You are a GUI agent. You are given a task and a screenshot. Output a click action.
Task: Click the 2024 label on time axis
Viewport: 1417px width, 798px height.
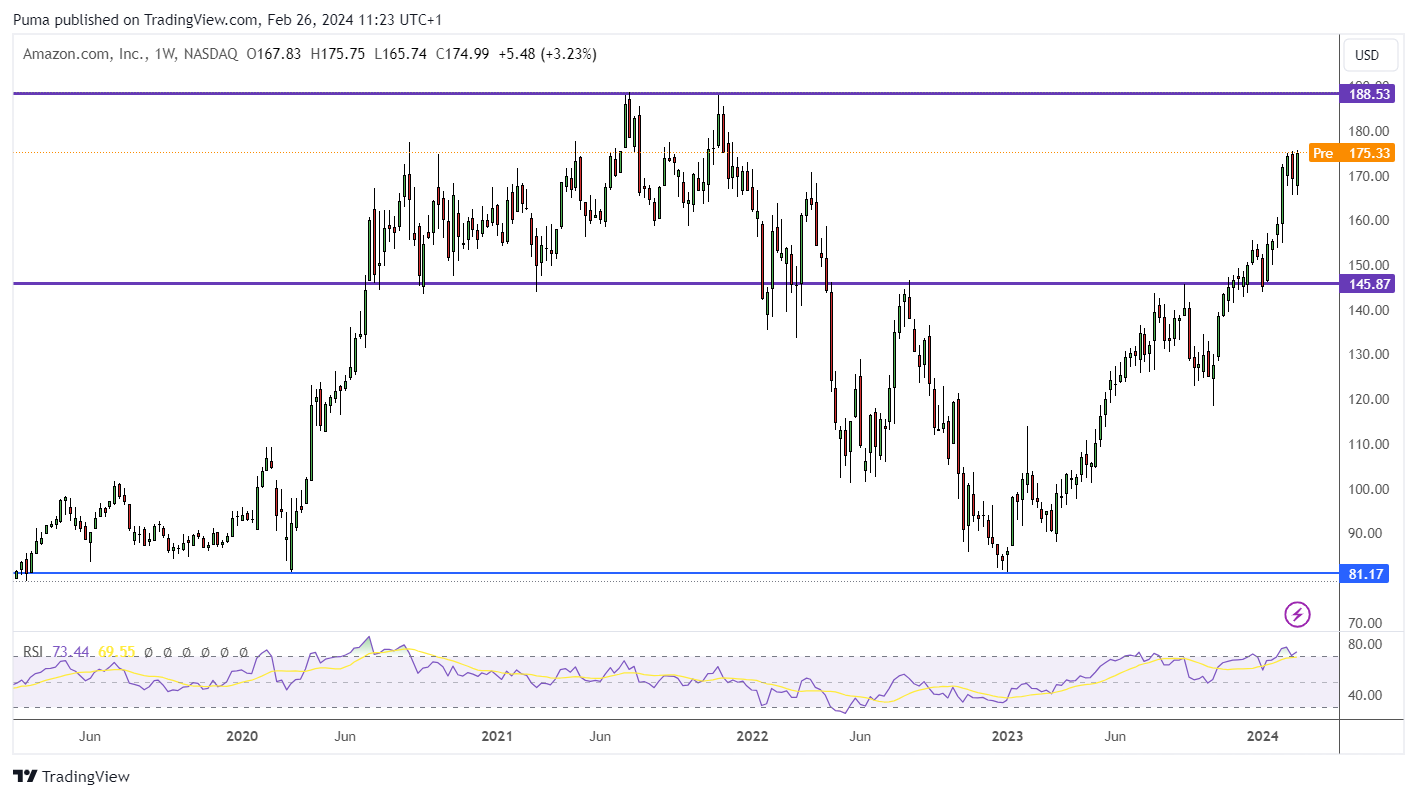click(1263, 736)
